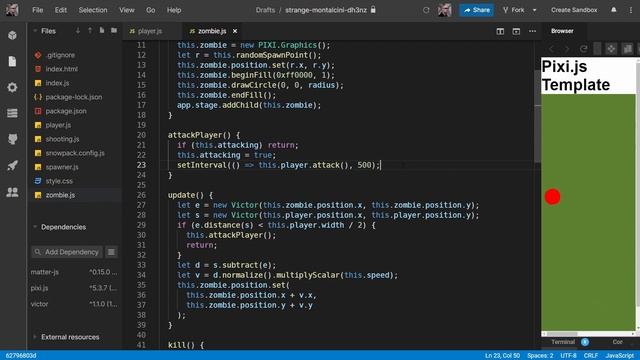
Task: Click the preview toolbar icon next to the four-dot icon
Action: pos(627,49)
